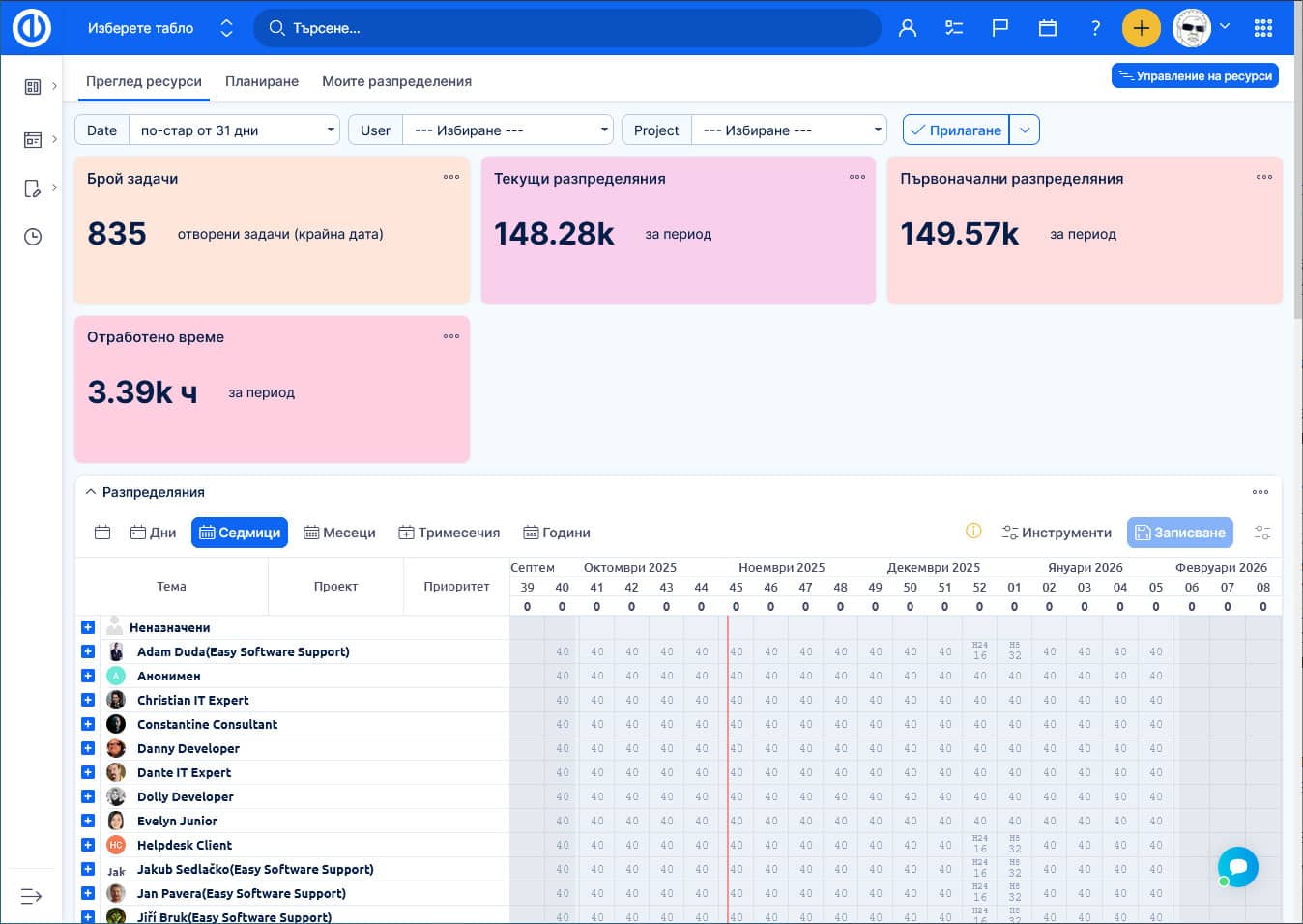This screenshot has width=1303, height=924.
Task: Open the help question mark icon
Action: (1095, 28)
